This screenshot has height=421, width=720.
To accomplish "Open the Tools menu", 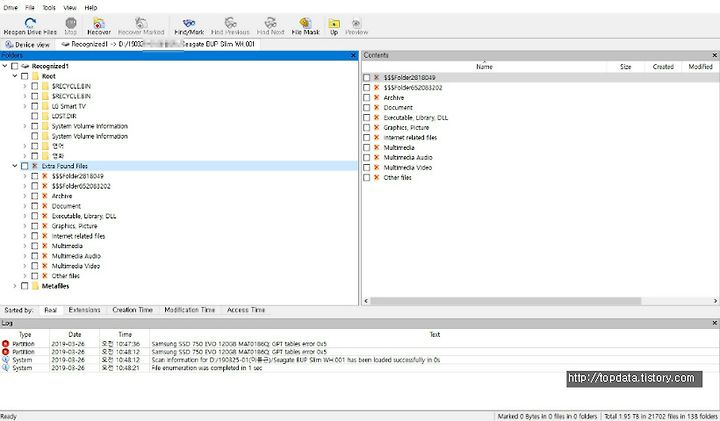I will click(x=49, y=7).
